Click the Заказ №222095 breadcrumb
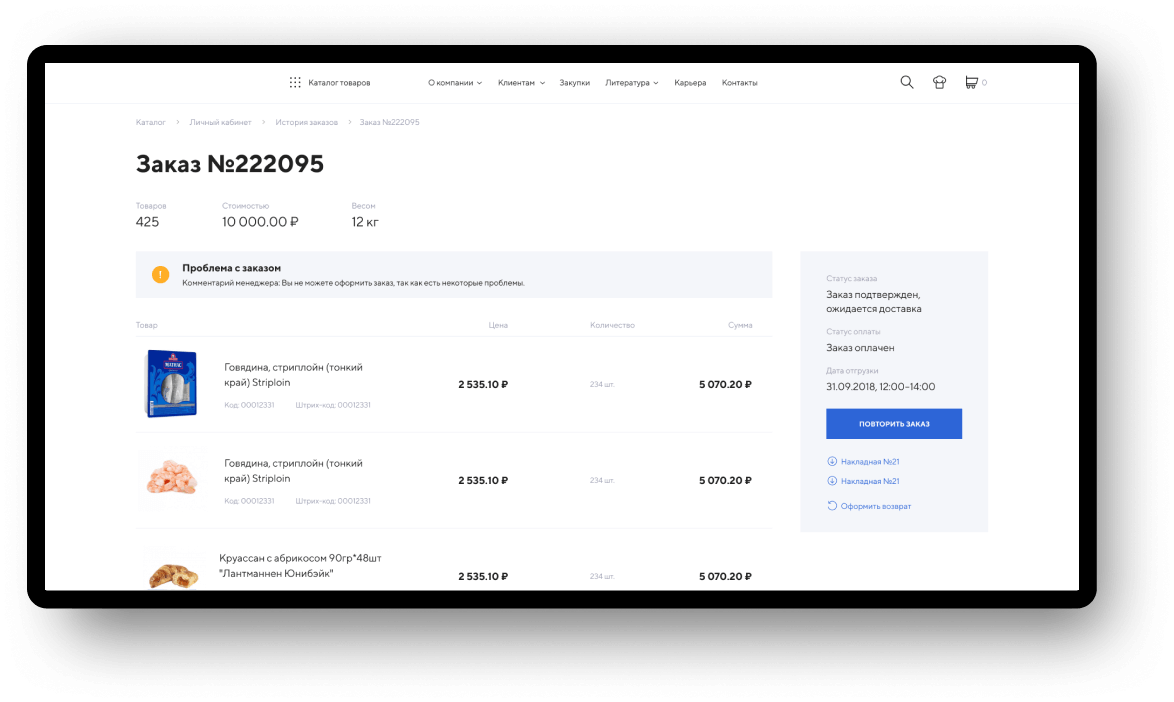This screenshot has height=702, width=1174. click(x=389, y=122)
